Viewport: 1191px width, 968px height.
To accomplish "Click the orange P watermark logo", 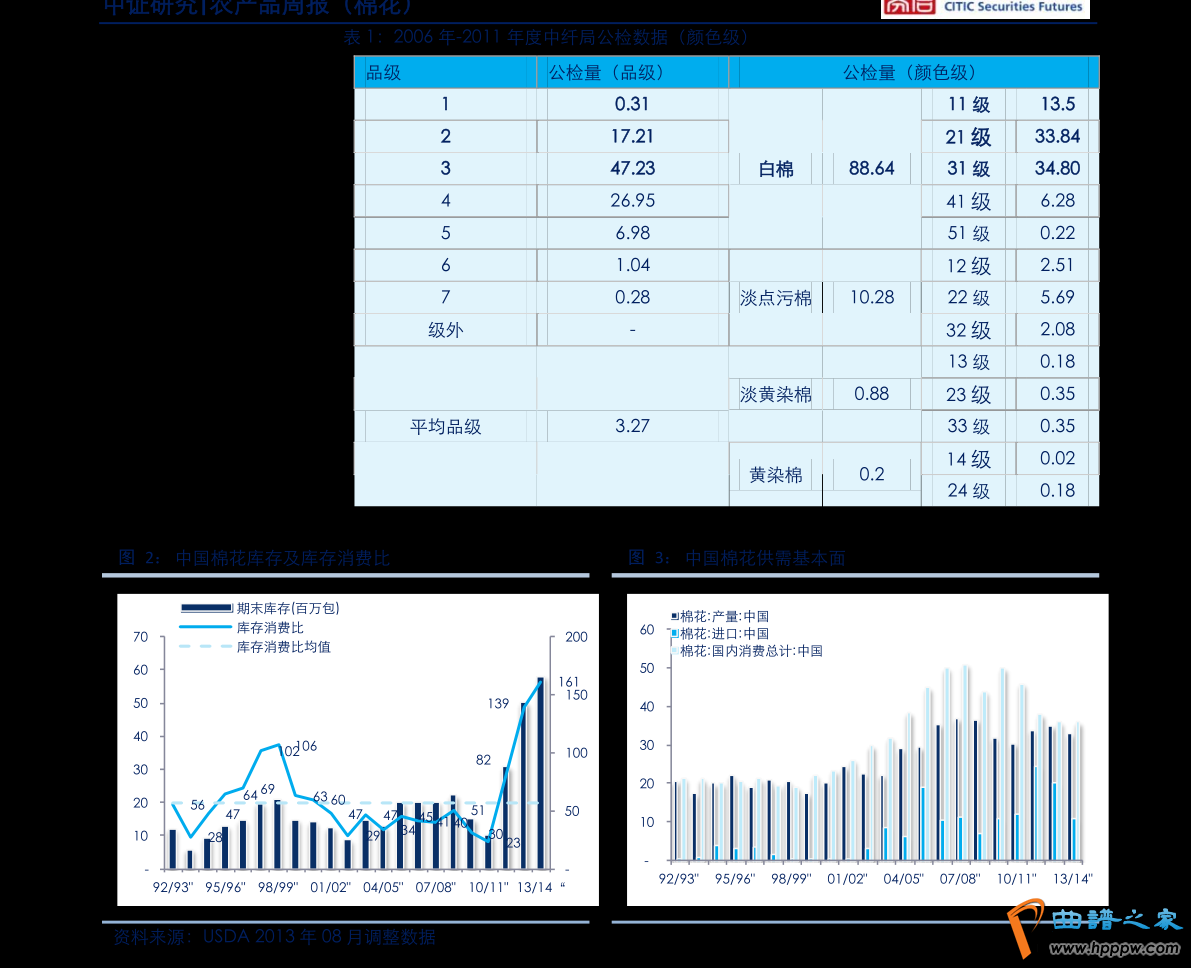I will [1025, 924].
